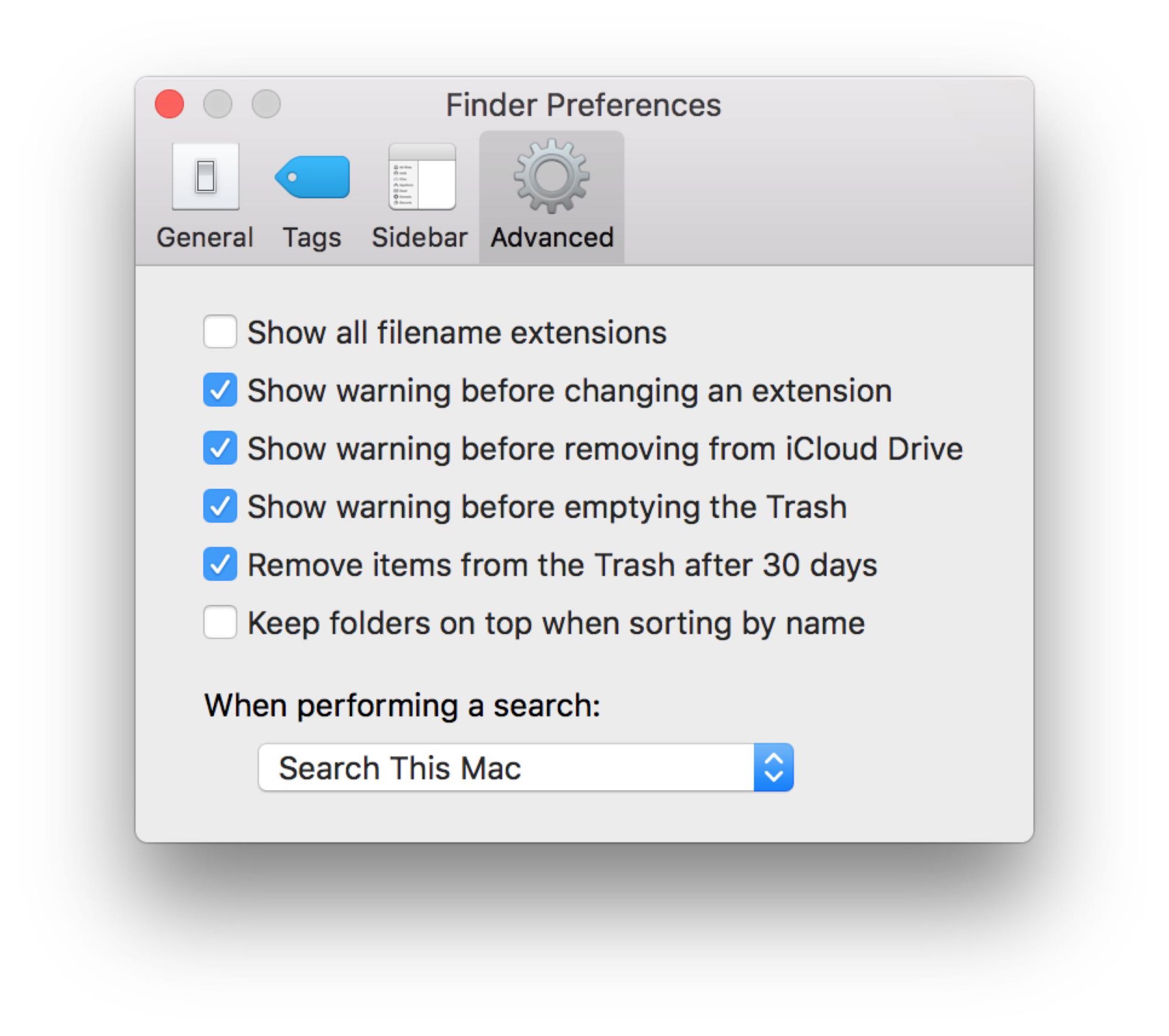Click the disabled minimize window button

point(218,104)
